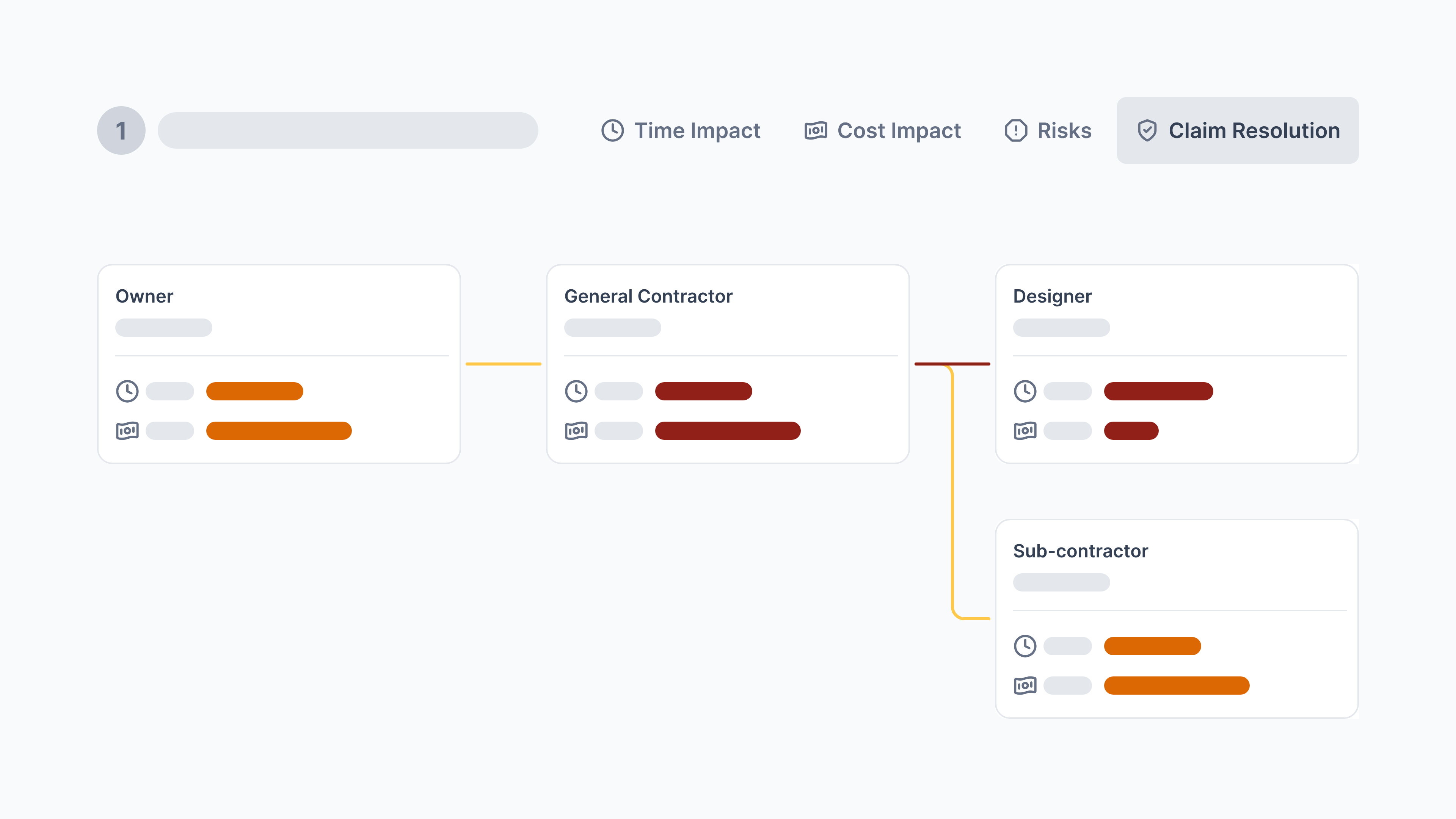Click the Owner orange time impact bar
Image resolution: width=1456 pixels, height=819 pixels.
point(255,391)
